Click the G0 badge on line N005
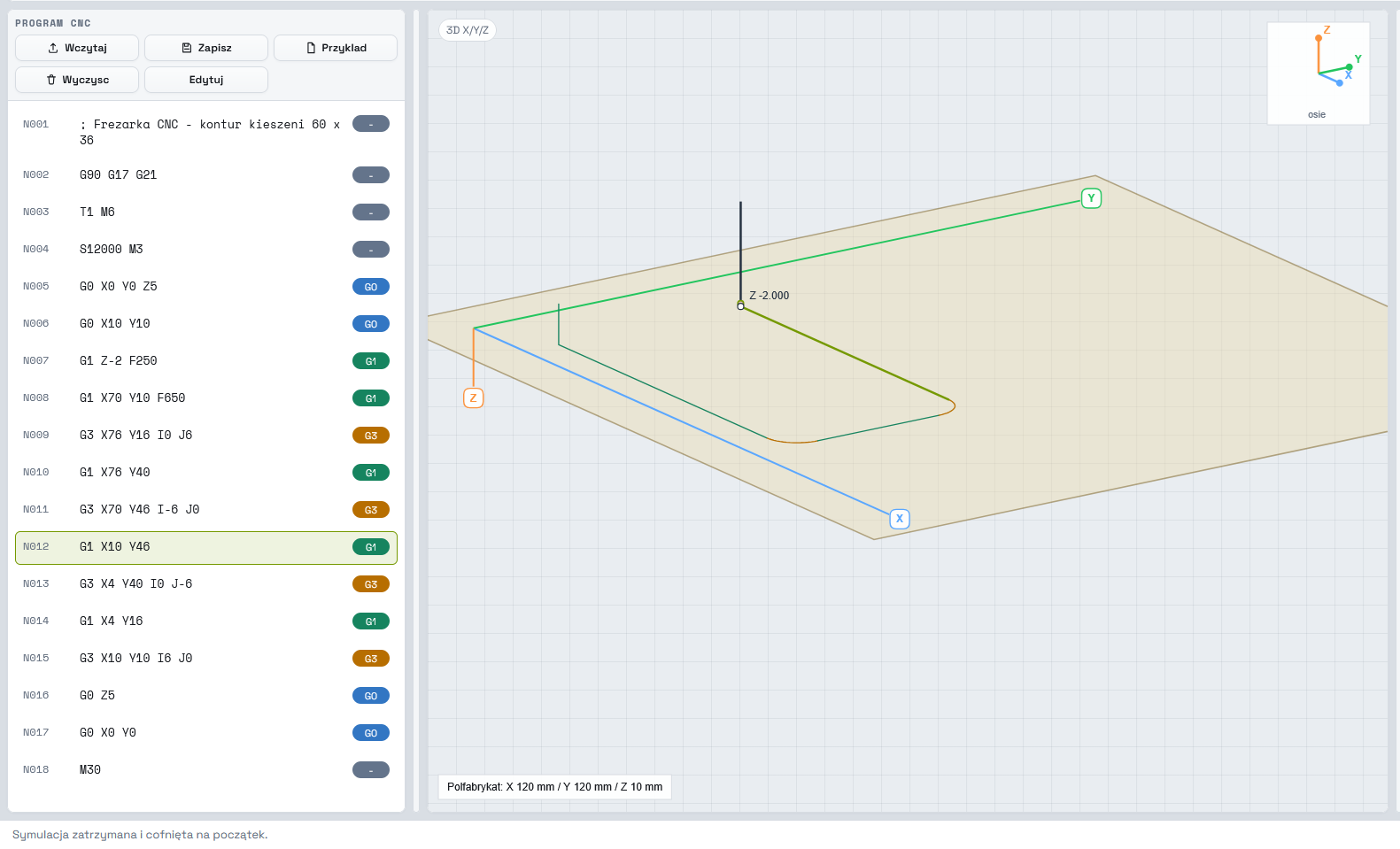The height and width of the screenshot is (849, 1400). tap(371, 287)
